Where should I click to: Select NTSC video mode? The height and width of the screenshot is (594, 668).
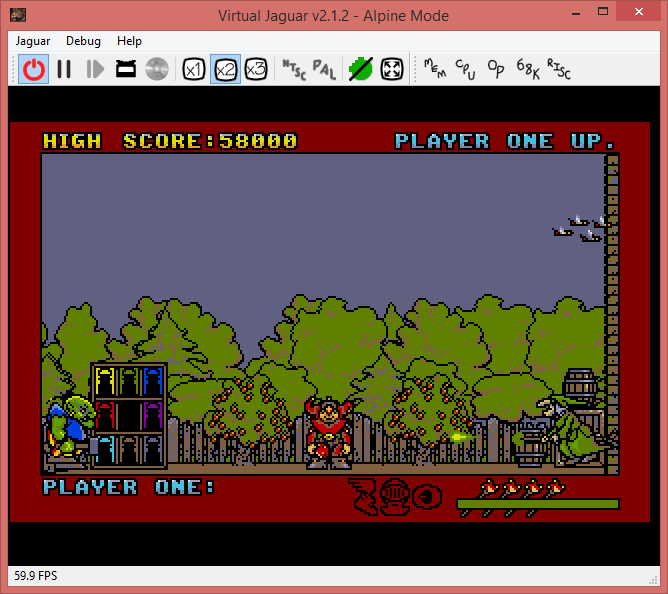click(293, 69)
